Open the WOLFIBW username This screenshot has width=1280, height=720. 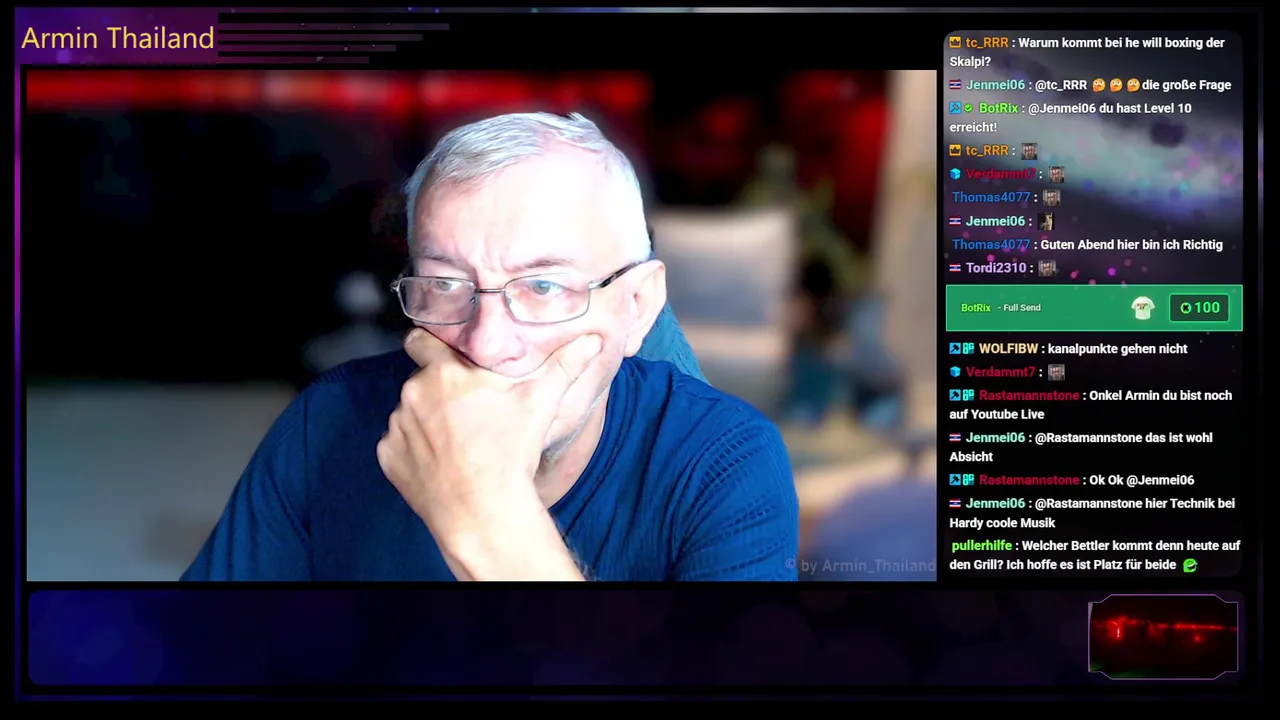point(1008,349)
